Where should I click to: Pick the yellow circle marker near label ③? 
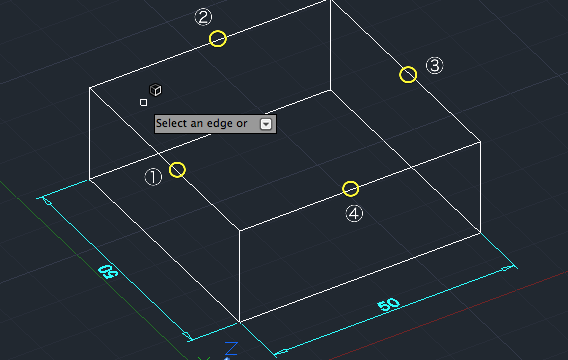coord(408,75)
